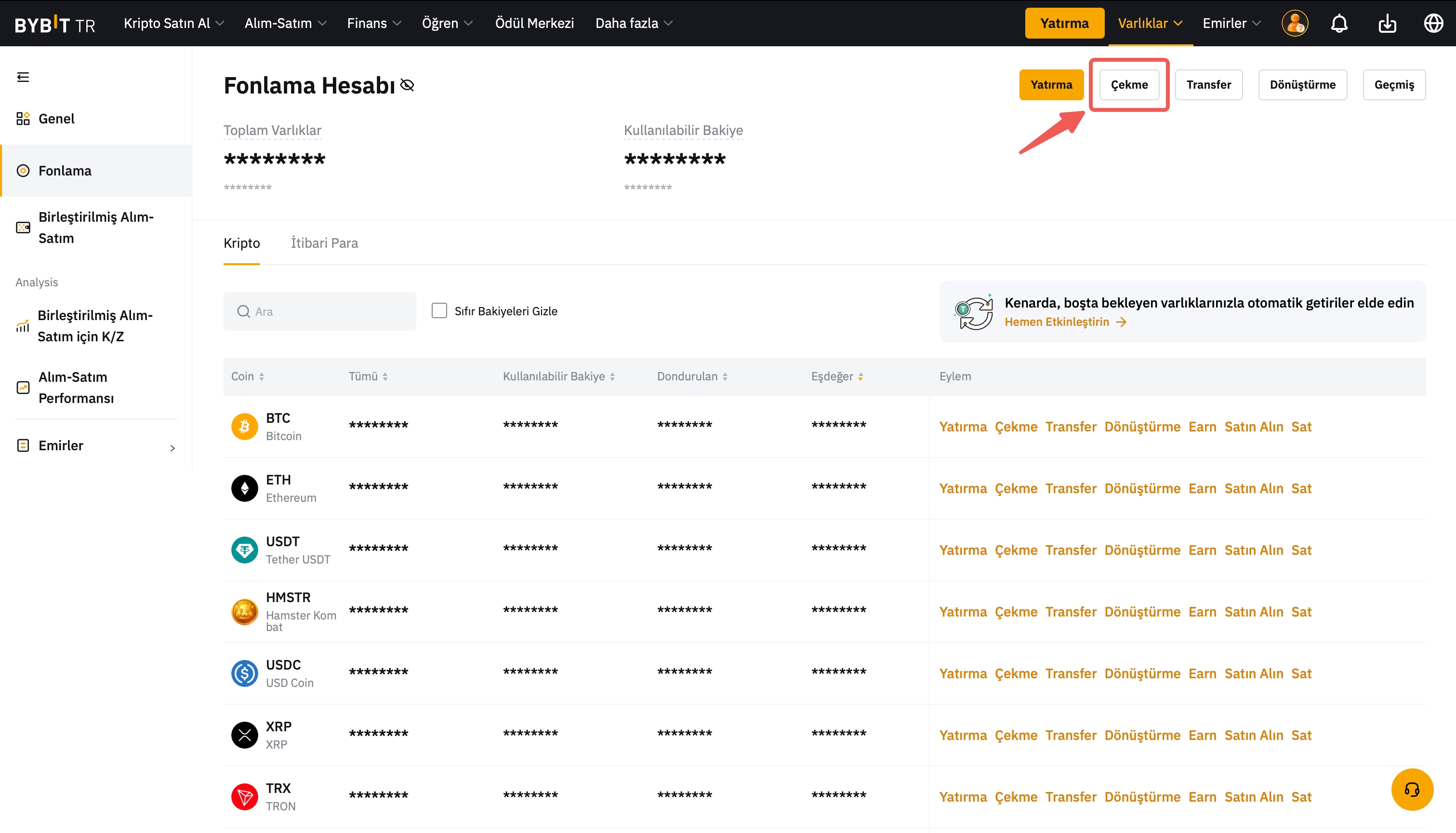The image size is (1456, 833).
Task: Click the TRON coin icon
Action: point(244,796)
